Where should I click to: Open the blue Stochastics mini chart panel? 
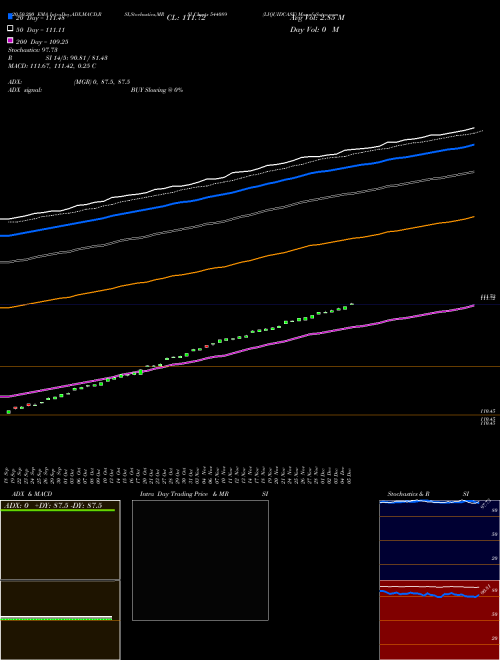click(439, 540)
